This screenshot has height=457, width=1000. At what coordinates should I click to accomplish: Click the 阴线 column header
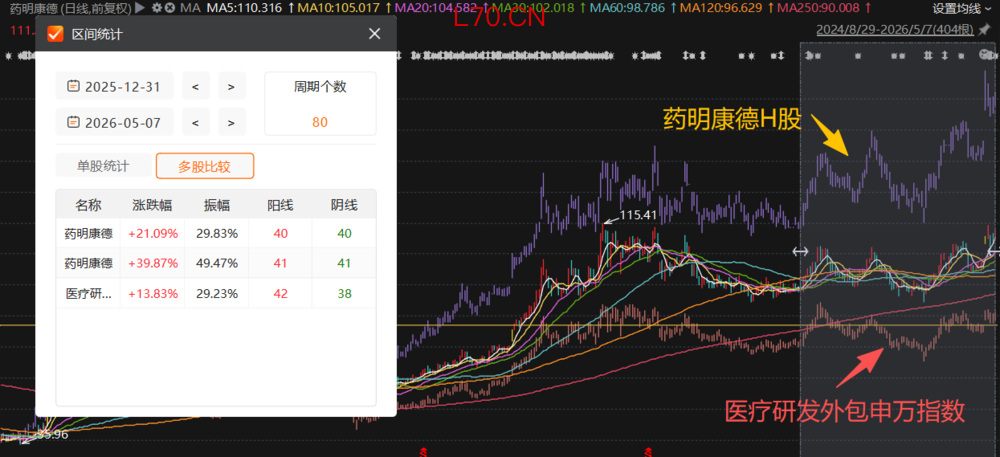[x=344, y=205]
